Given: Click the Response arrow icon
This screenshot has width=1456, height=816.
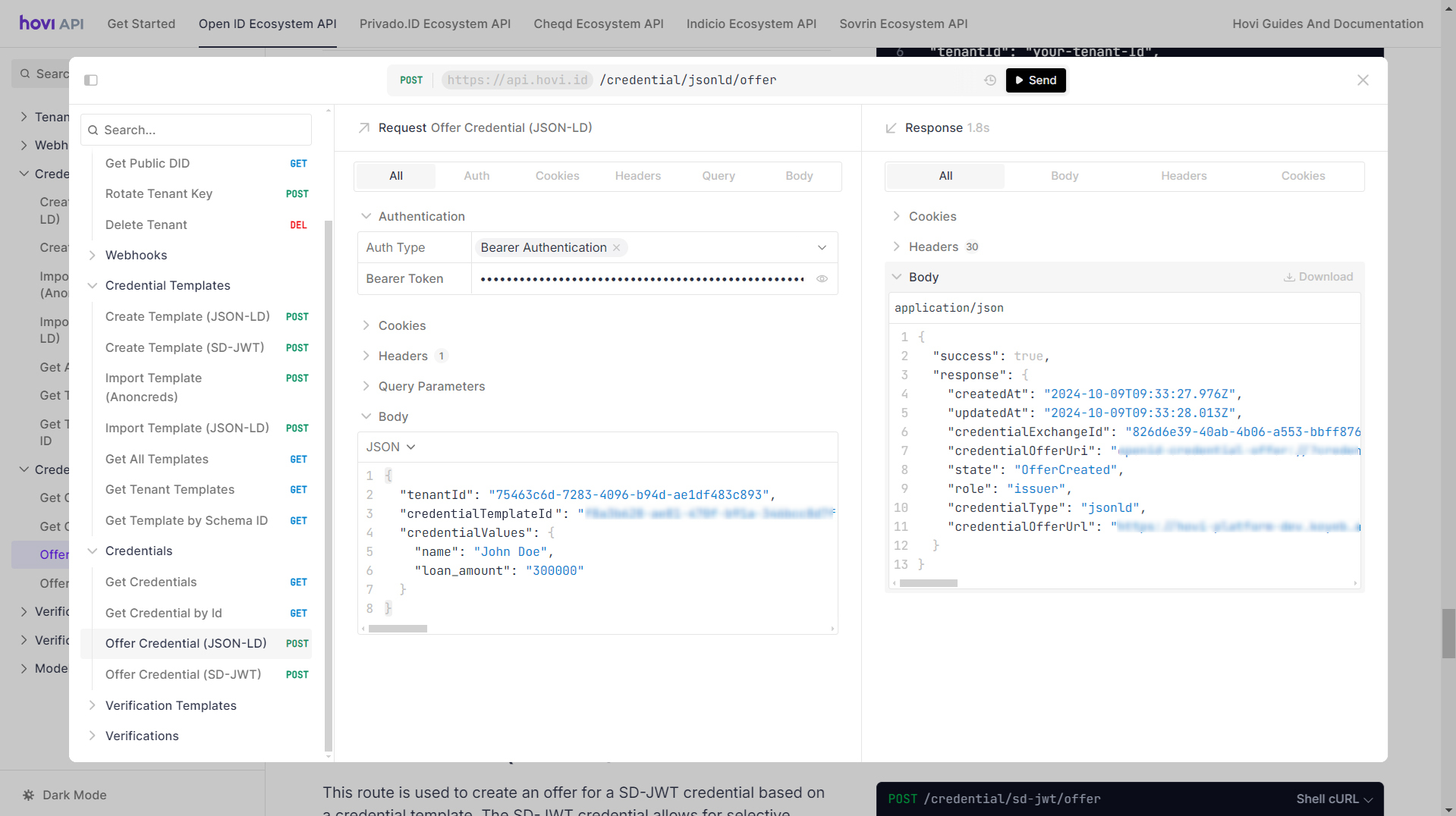Looking at the screenshot, I should (891, 128).
